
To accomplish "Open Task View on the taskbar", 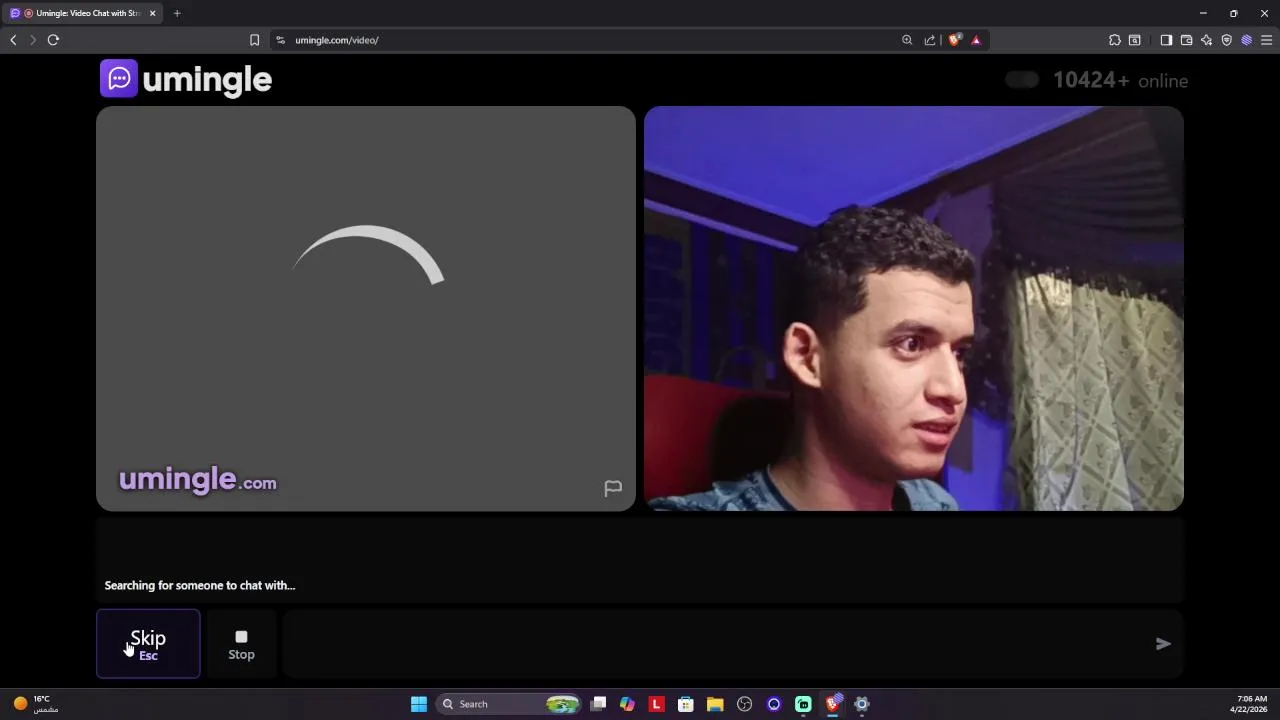I will (x=598, y=704).
